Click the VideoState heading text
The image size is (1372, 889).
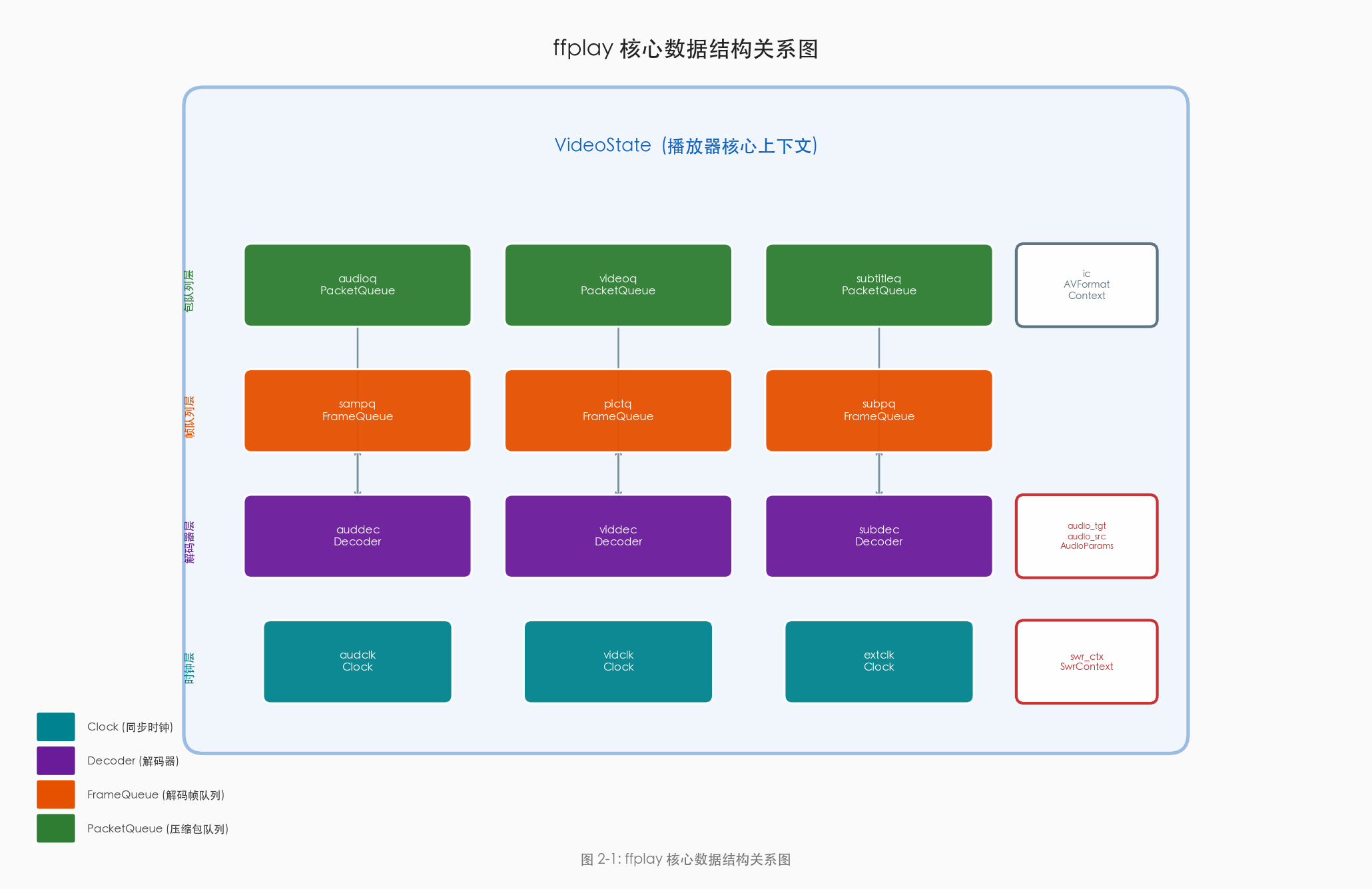686,145
